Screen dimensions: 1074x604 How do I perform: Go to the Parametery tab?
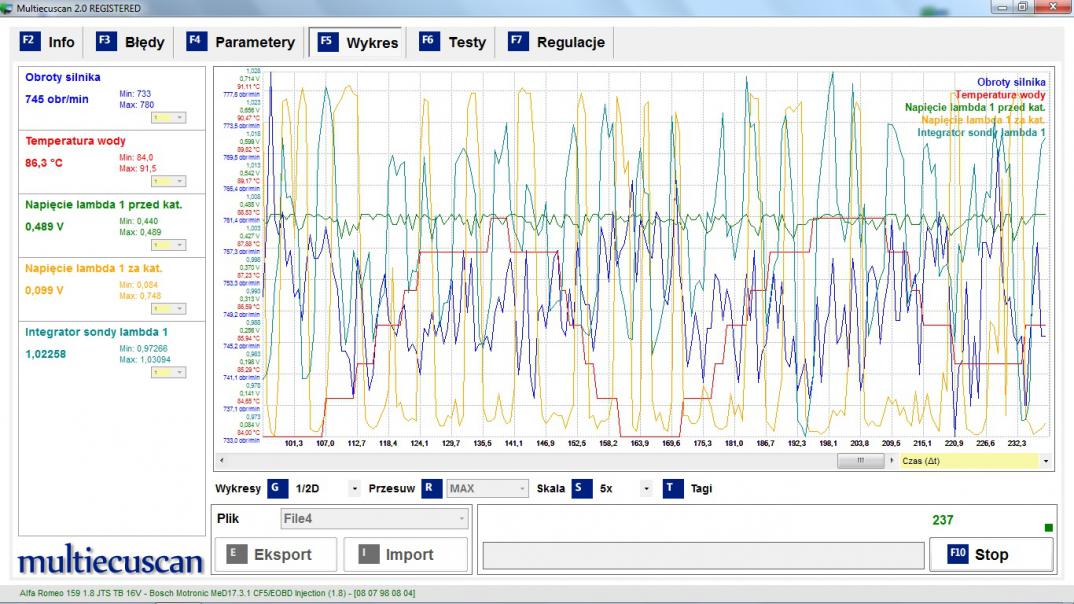(242, 42)
